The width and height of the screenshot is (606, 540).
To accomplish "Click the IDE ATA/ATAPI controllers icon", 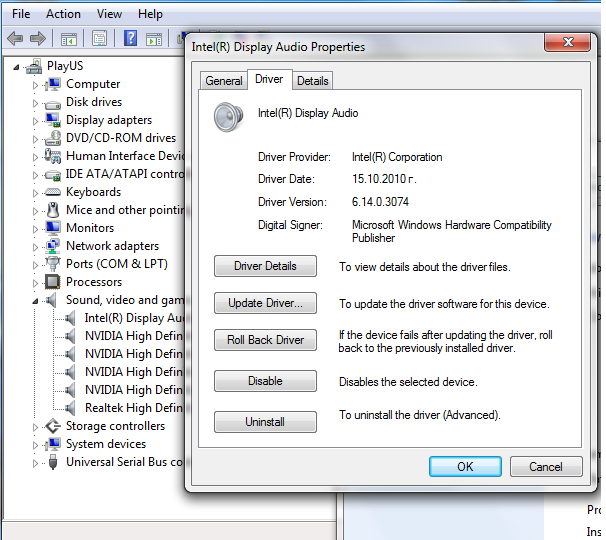I will tap(53, 175).
